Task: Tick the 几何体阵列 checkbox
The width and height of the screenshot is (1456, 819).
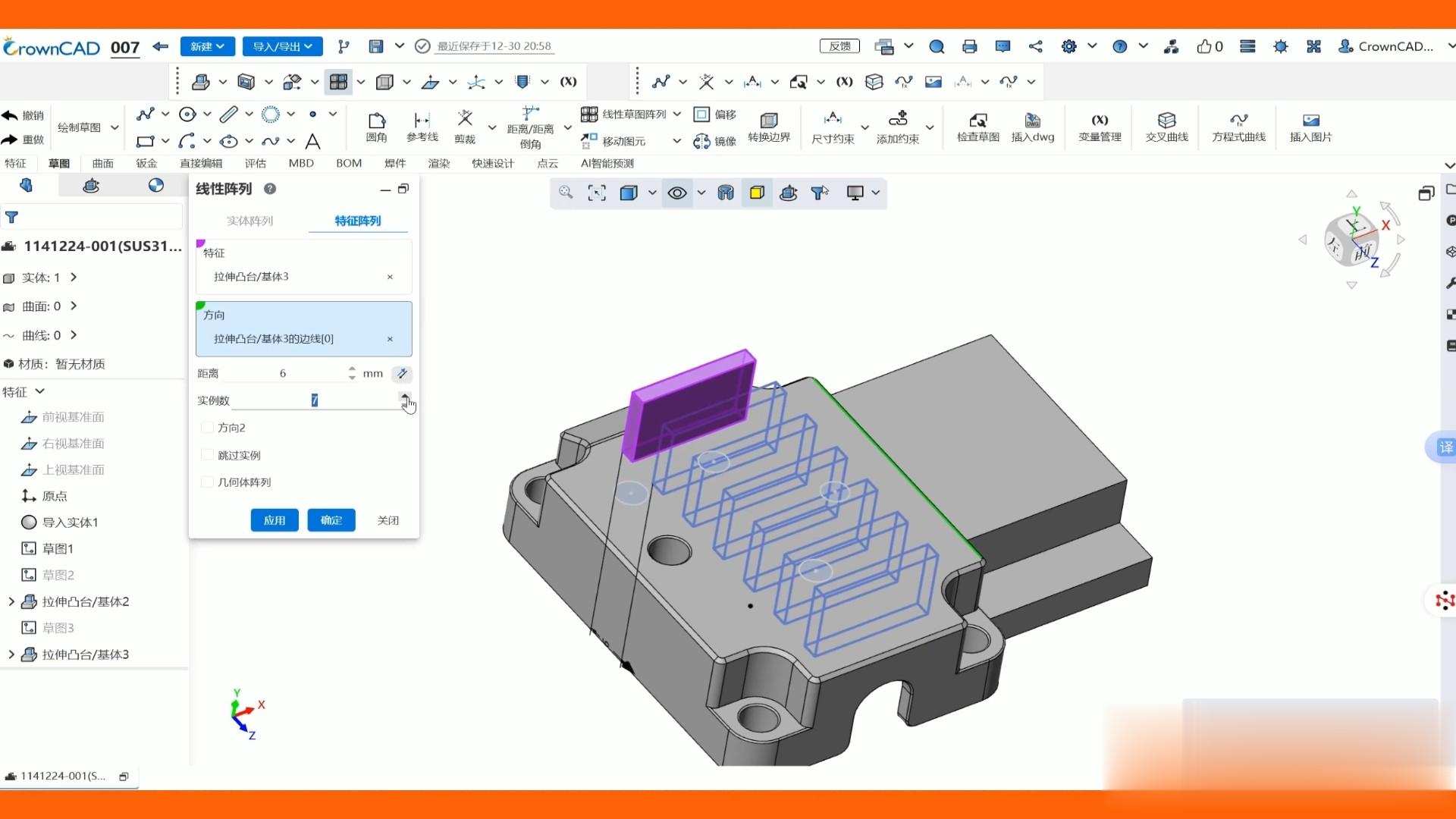Action: (x=207, y=482)
